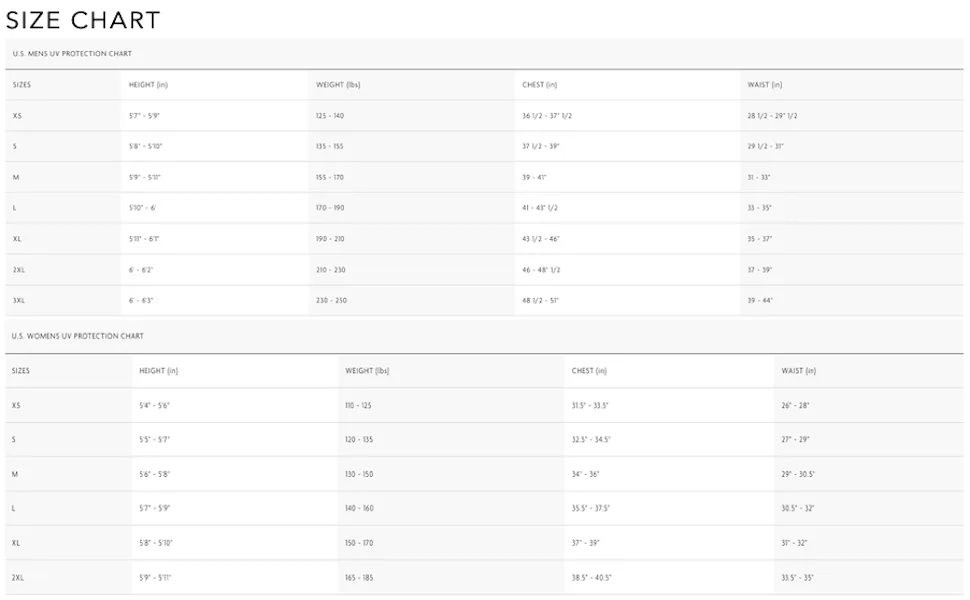Image resolution: width=970 pixels, height=600 pixels.
Task: Click the women's XS height value
Action: [154, 406]
